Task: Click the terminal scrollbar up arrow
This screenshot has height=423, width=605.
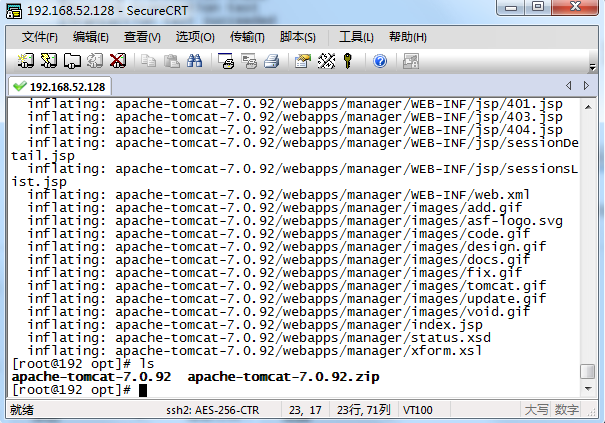Action: [x=588, y=107]
